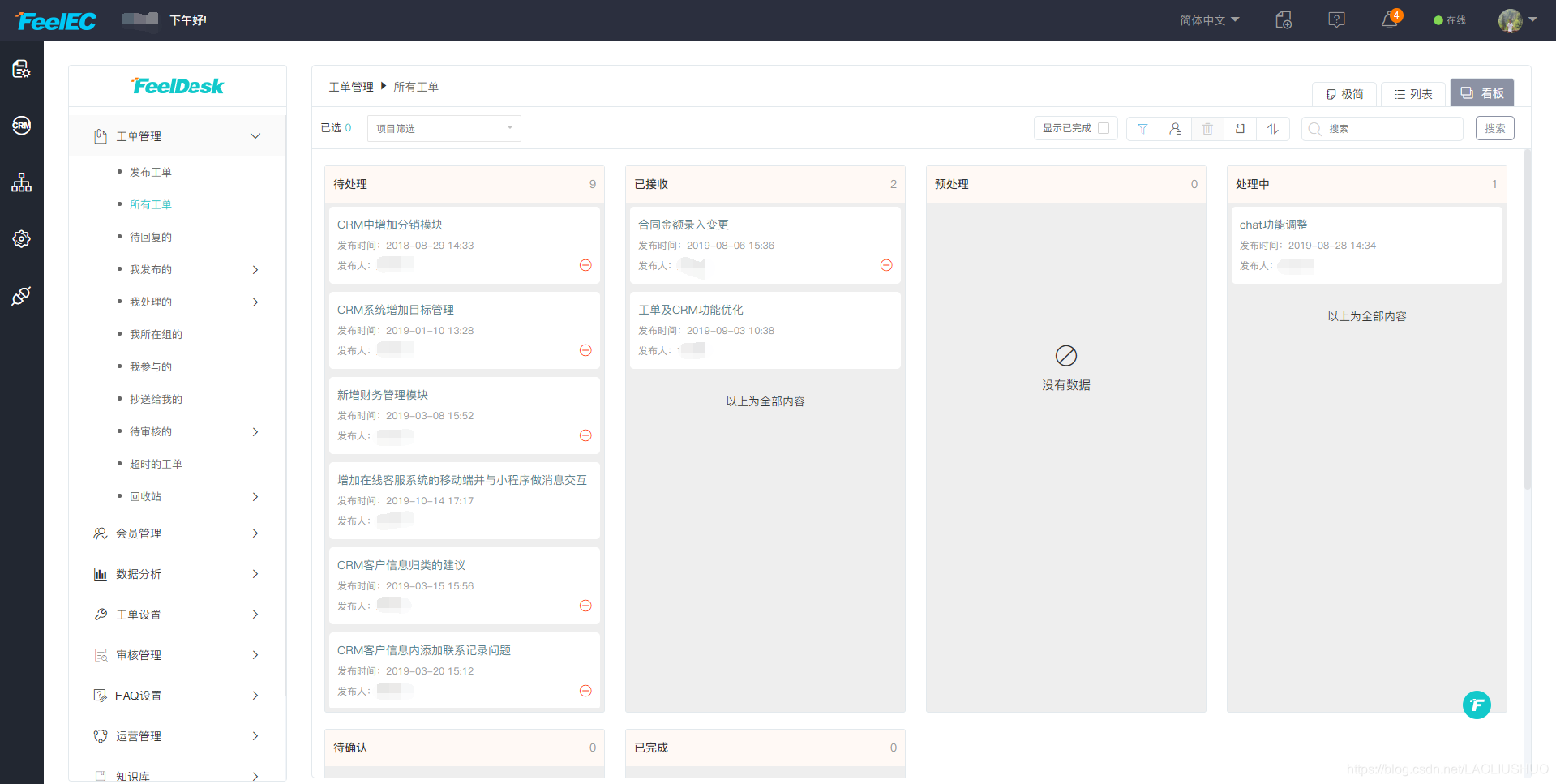Open the user avatar dropdown
The image size is (1556, 784).
point(1517,20)
